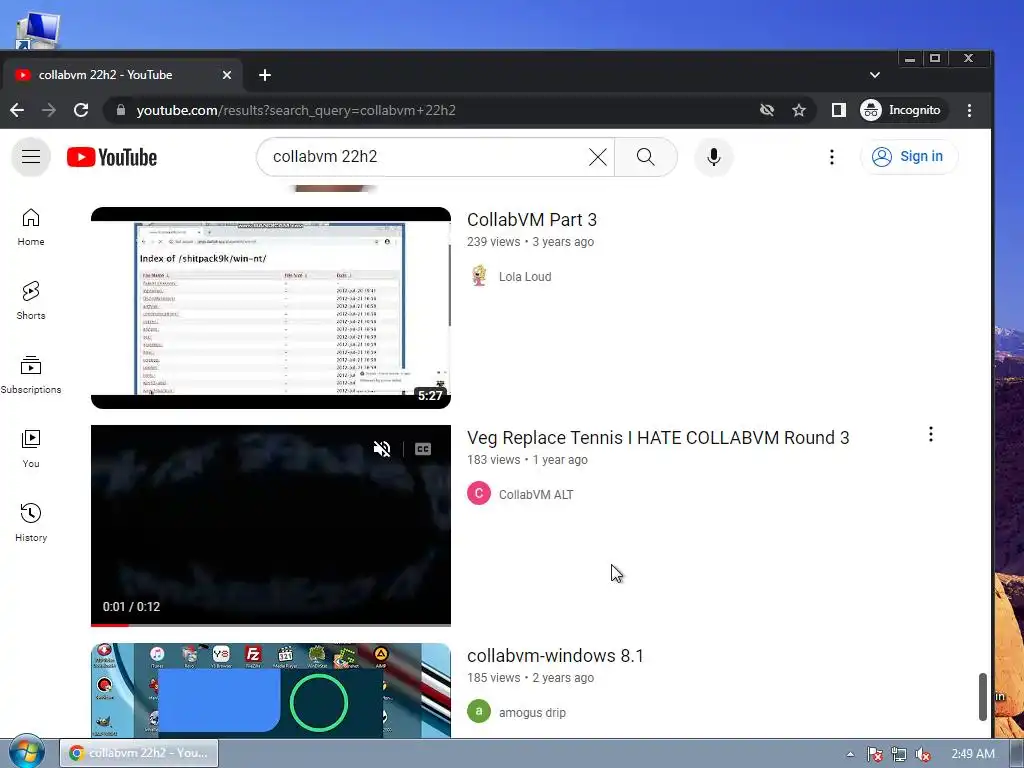Click the 5:27 duration badge
Viewport: 1024px width, 768px height.
coord(430,395)
